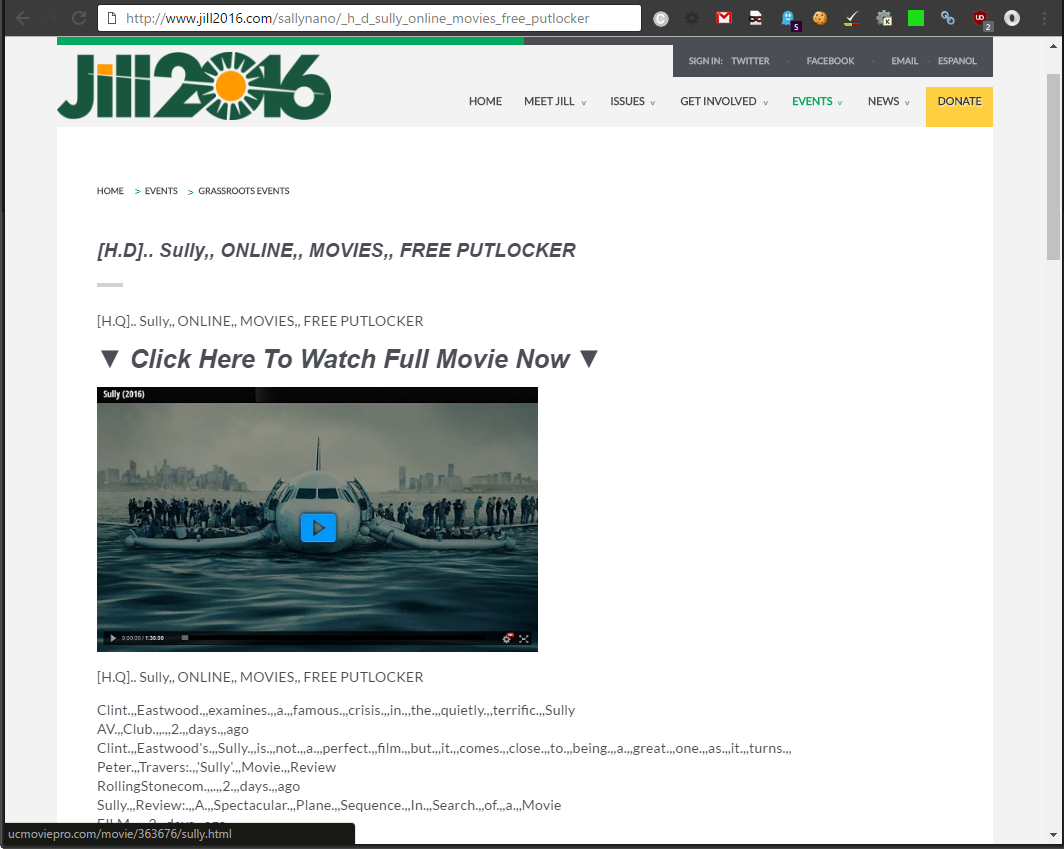The image size is (1064, 849).
Task: Click 'Click Here To Watch Full Movie Now' heading
Action: (x=349, y=359)
